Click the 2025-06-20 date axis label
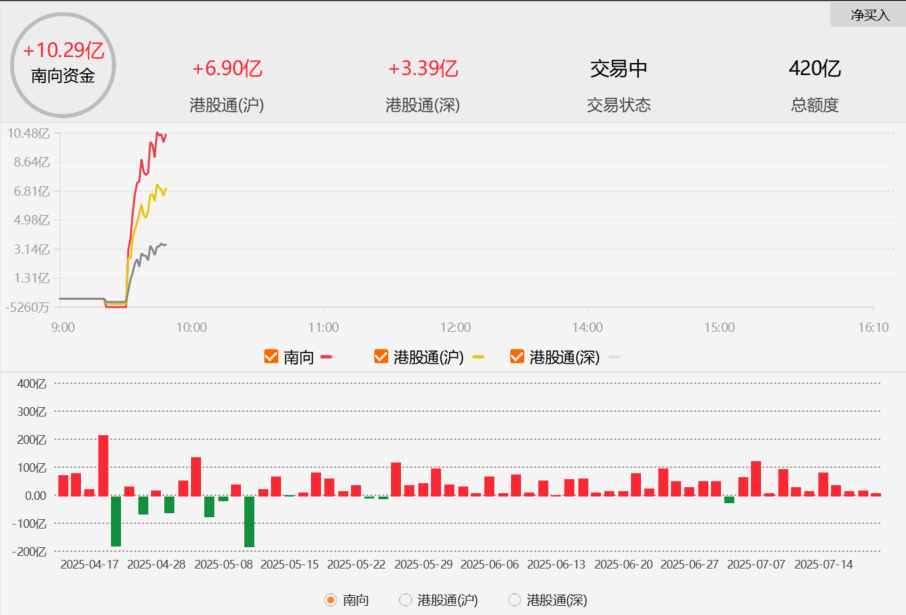 [623, 565]
